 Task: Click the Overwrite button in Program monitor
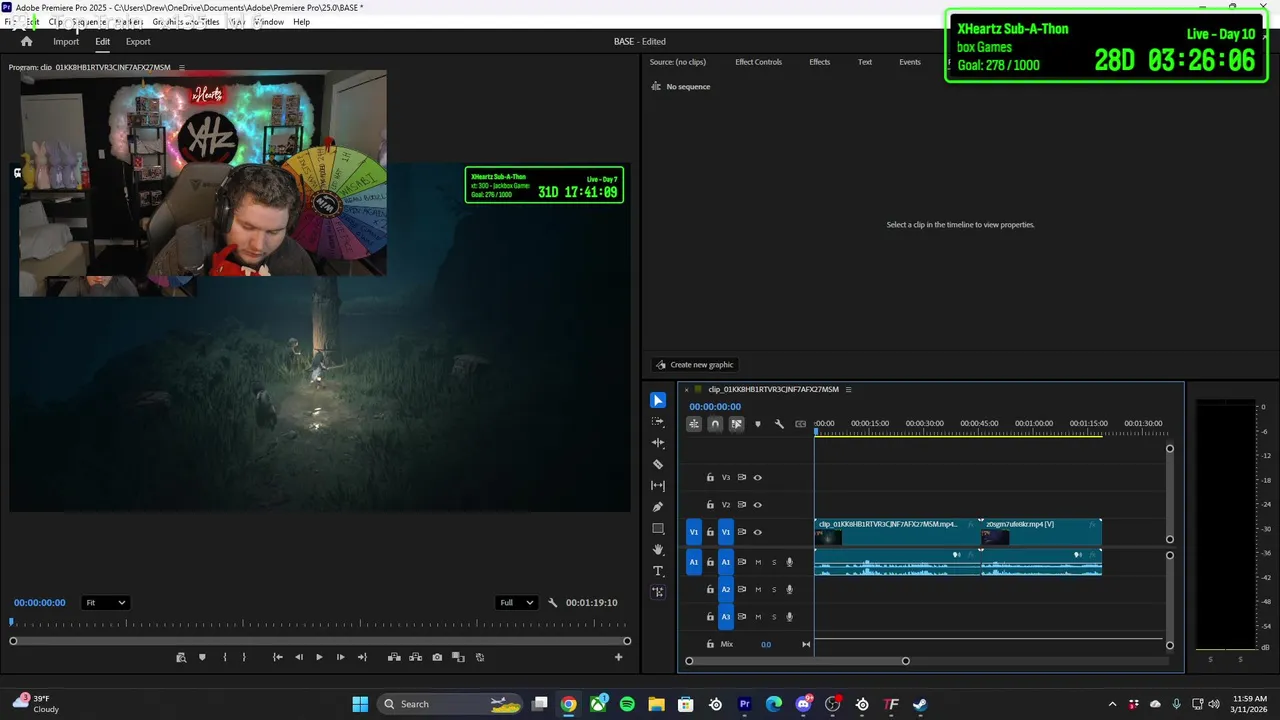coord(415,657)
